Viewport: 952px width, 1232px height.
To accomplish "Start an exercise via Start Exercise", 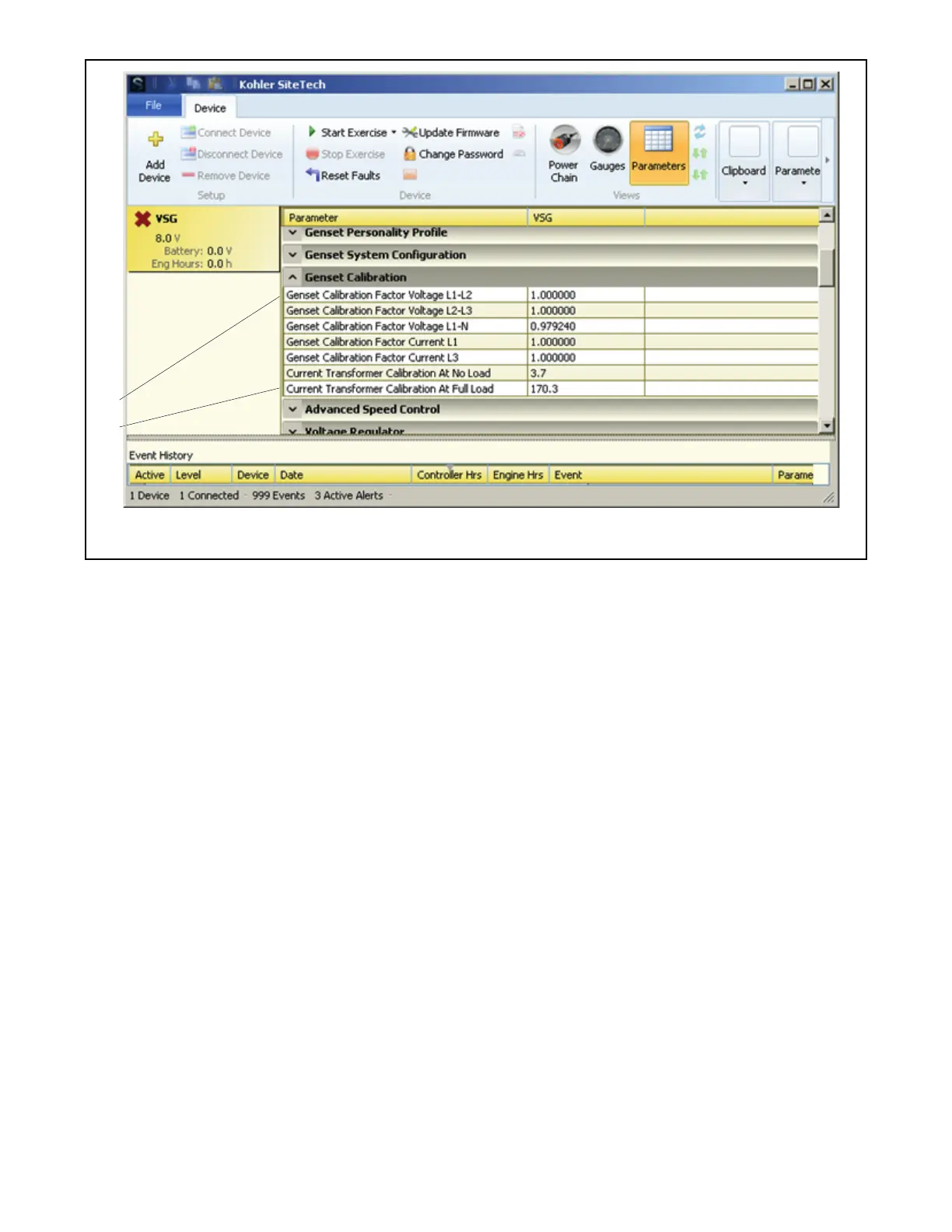I will (x=347, y=132).
